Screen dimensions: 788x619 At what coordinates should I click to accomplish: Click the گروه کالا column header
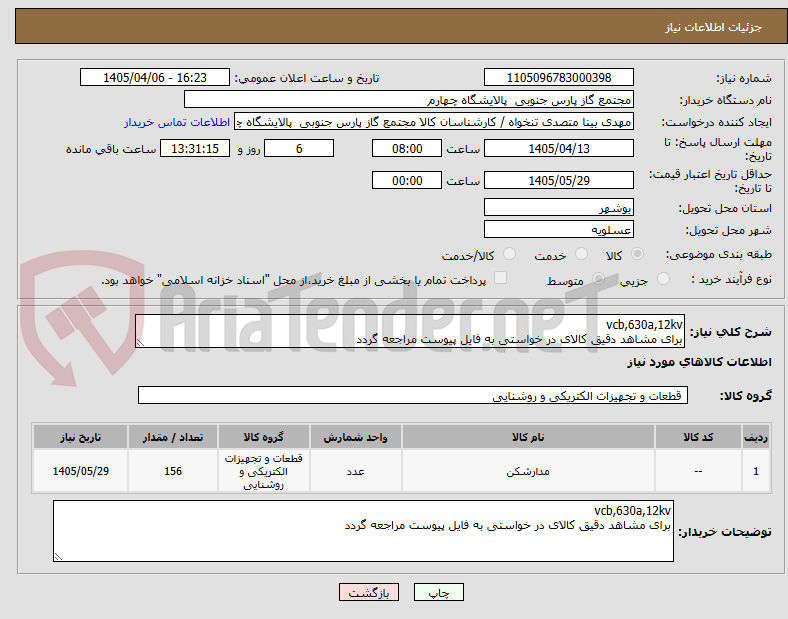pos(263,437)
